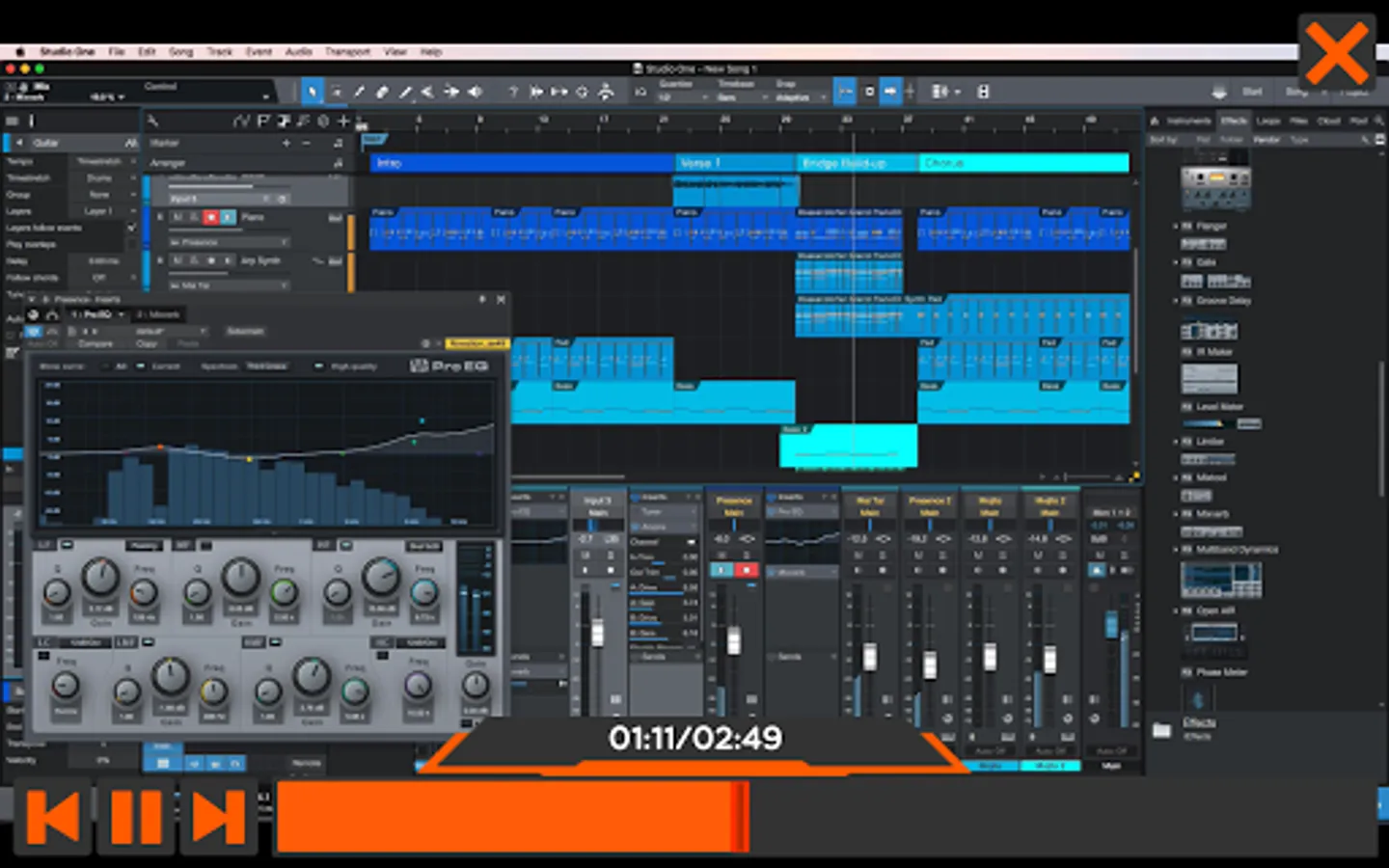
Task: Toggle the Play overlaps checkbox
Action: [x=132, y=244]
